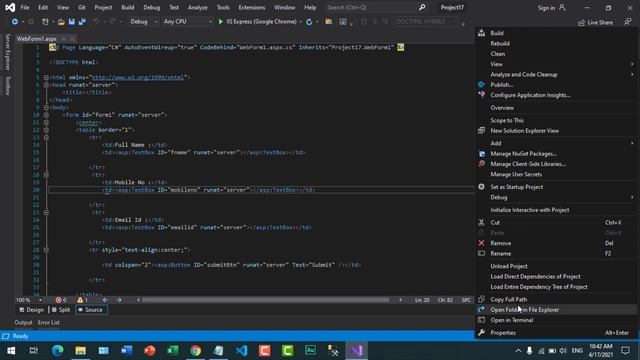Click the Copy Full Path icon
The image size is (640, 360).
(x=482, y=299)
